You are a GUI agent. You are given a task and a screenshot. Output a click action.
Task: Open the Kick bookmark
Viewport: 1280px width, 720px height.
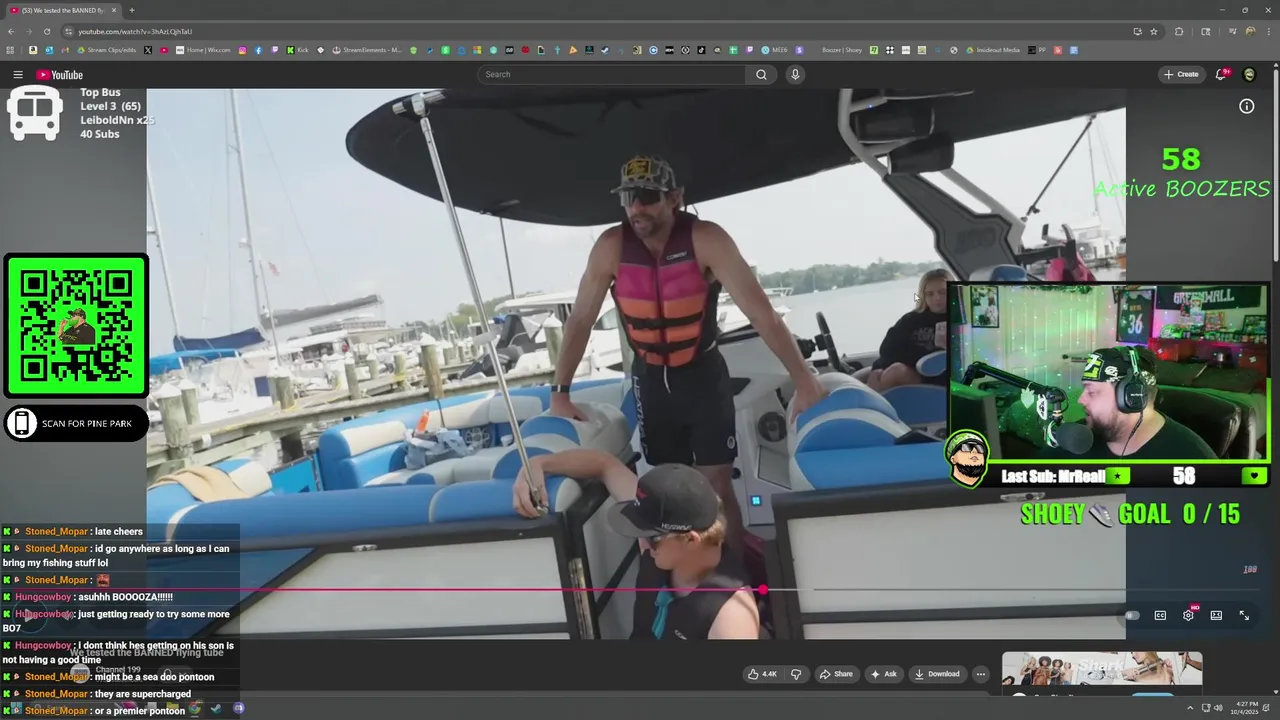click(298, 50)
